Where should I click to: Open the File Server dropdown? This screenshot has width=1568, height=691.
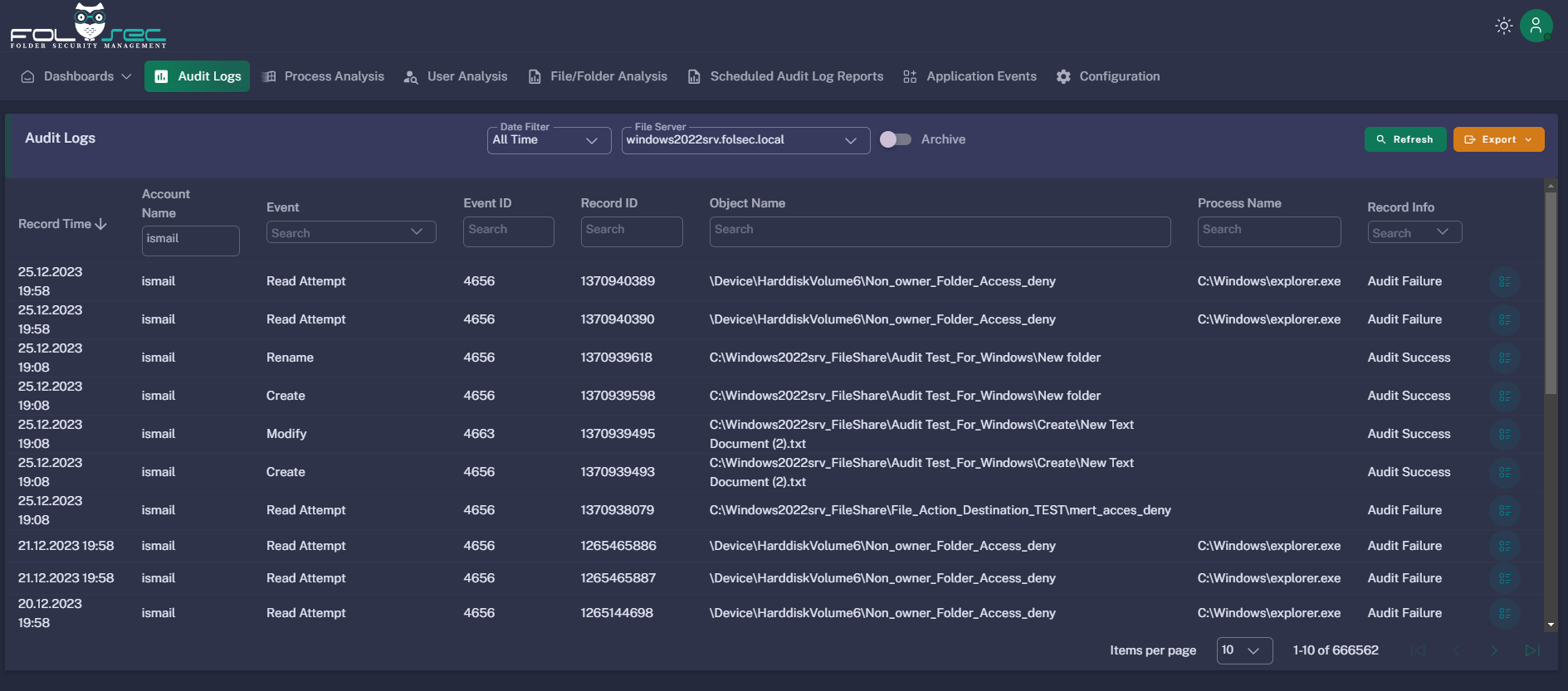(x=745, y=140)
